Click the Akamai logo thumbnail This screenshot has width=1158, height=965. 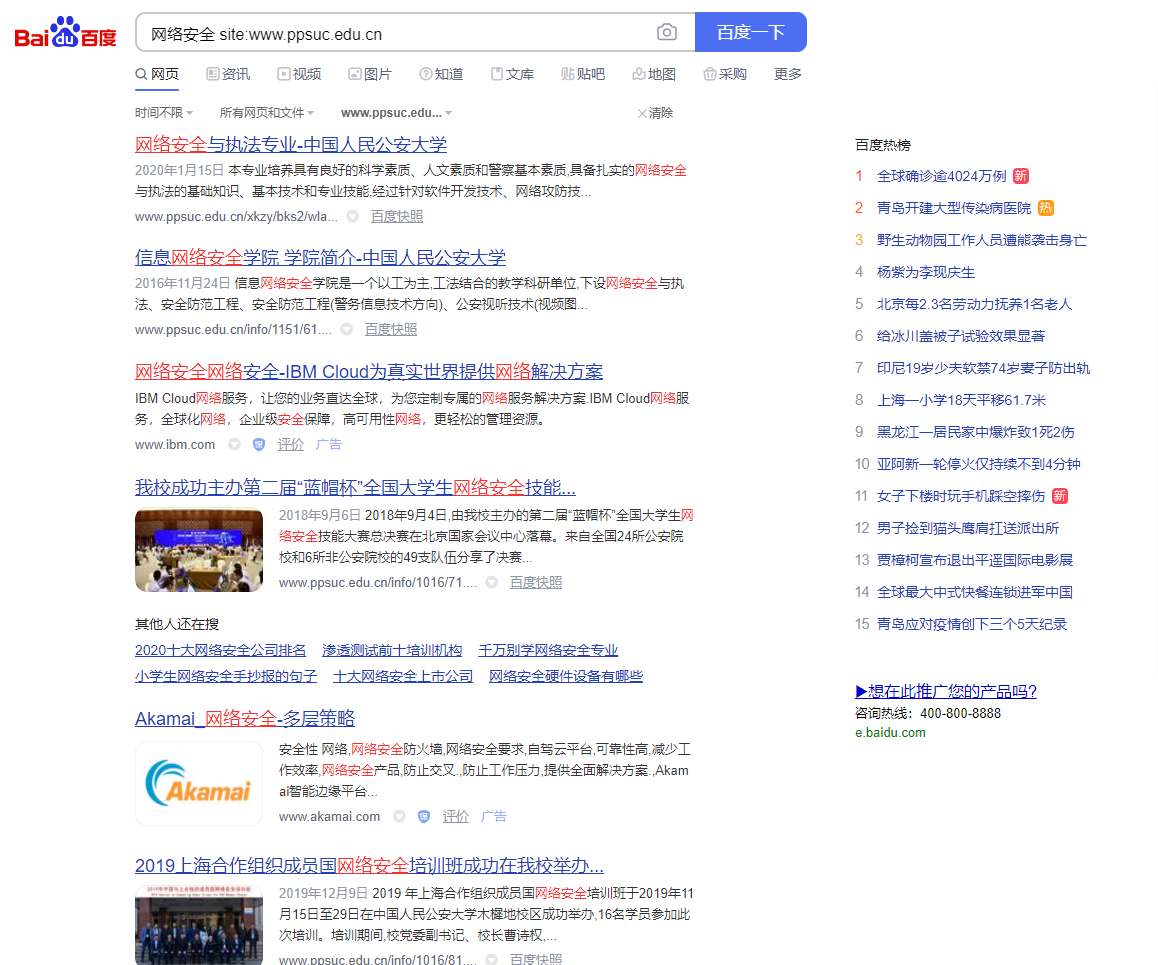tap(199, 783)
